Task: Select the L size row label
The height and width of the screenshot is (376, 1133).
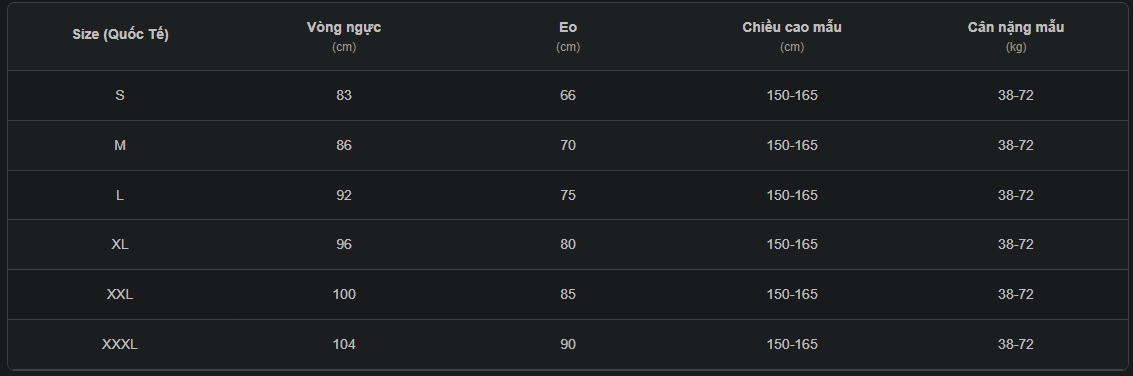Action: pyautogui.click(x=120, y=195)
